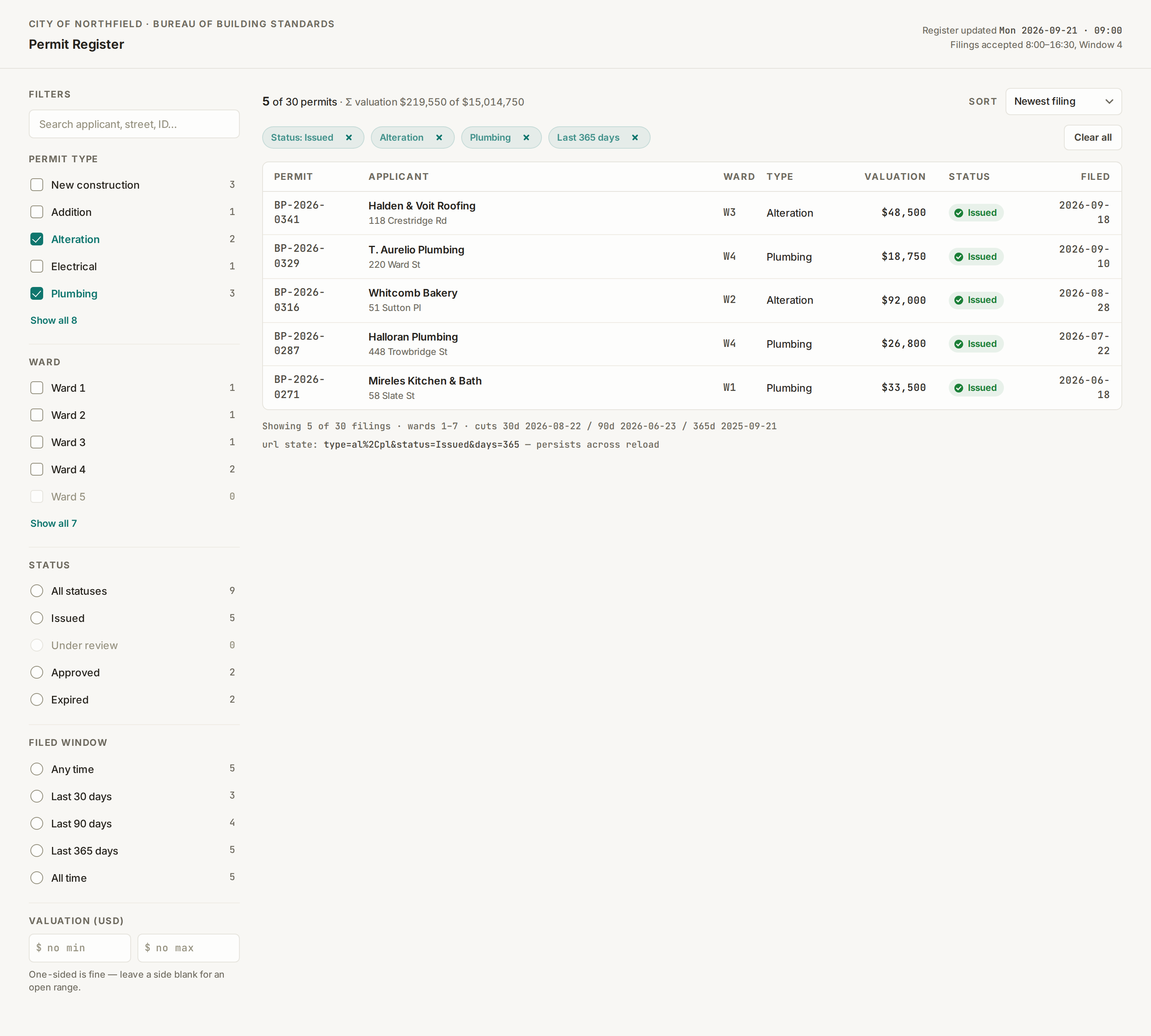Select the All statuses radio option

(x=37, y=591)
